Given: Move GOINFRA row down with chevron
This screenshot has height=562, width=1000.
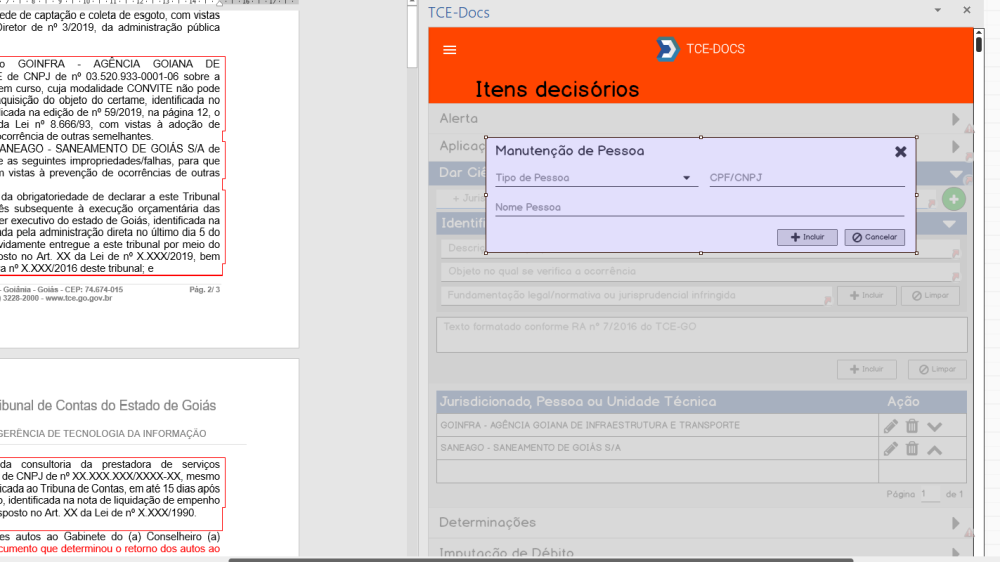Looking at the screenshot, I should (934, 426).
